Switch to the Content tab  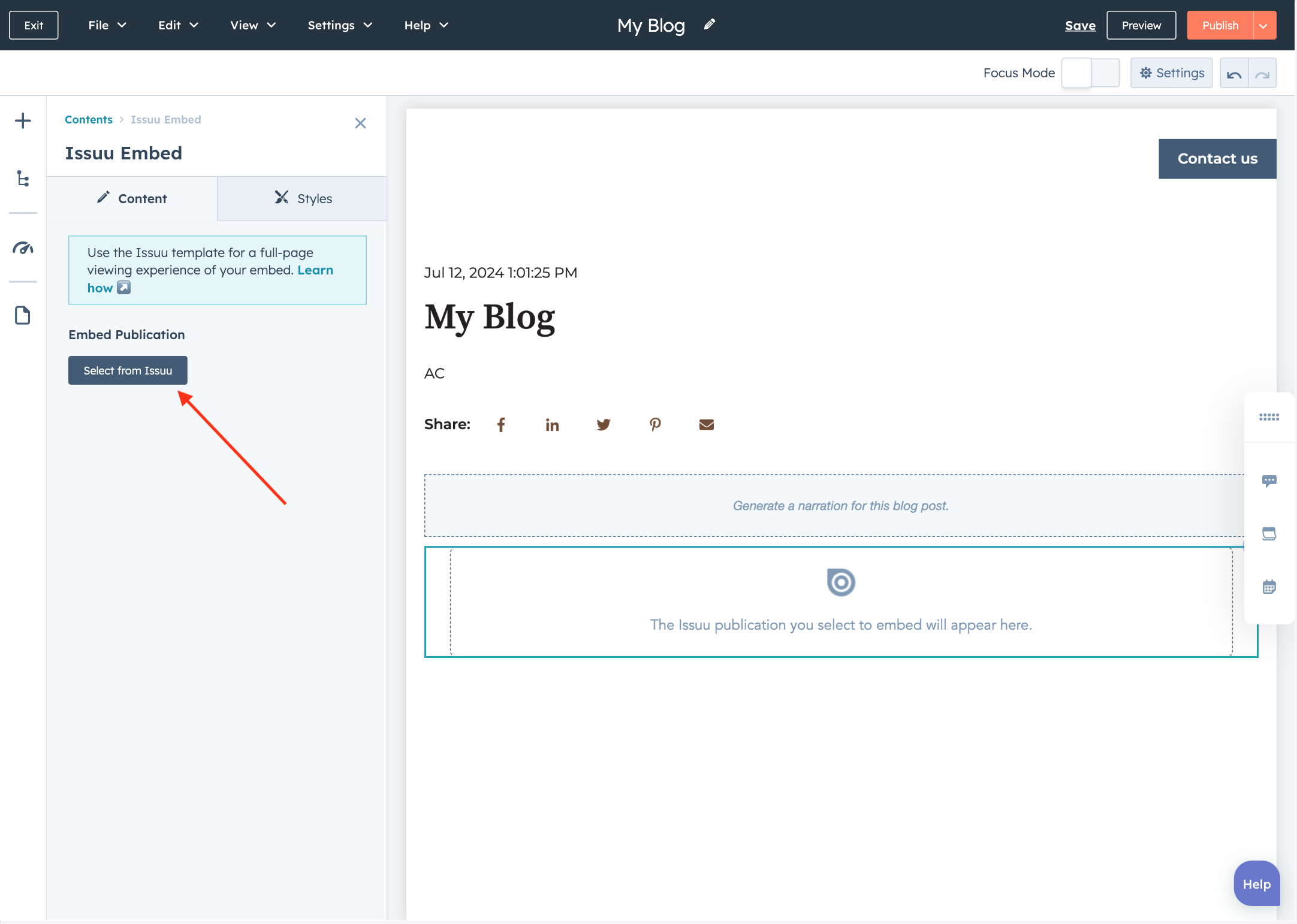pos(132,198)
